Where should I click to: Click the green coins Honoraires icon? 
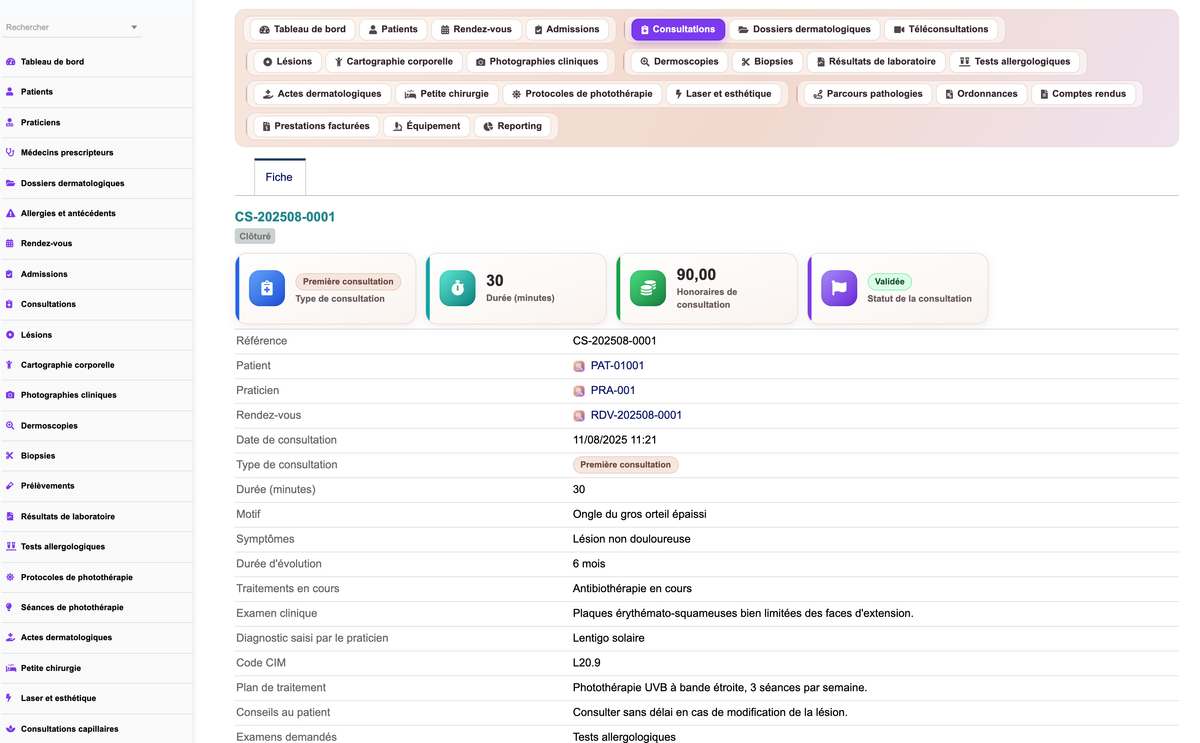[648, 288]
